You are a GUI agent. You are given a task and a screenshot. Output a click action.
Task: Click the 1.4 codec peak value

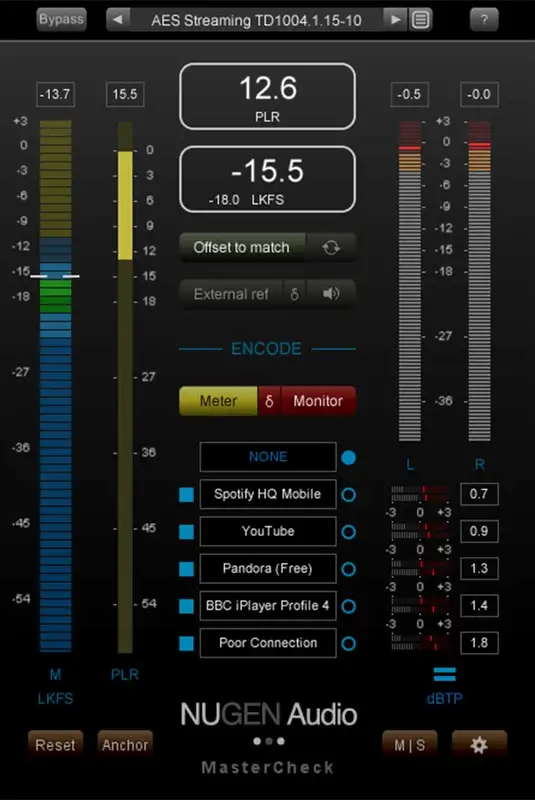point(479,606)
